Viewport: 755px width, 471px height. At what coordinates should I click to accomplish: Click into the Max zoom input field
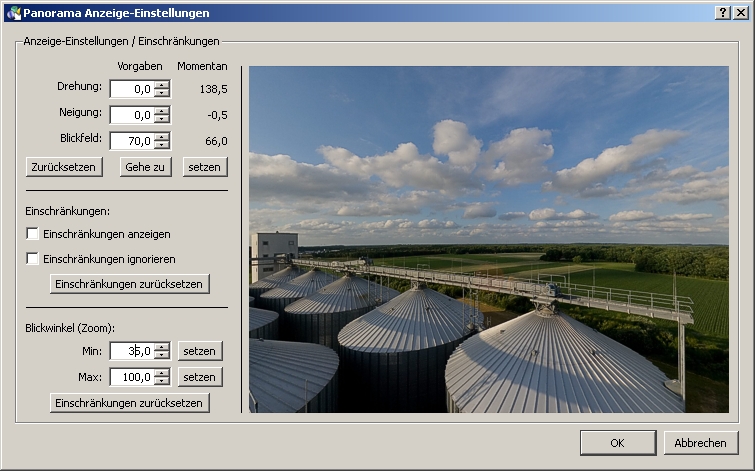131,377
